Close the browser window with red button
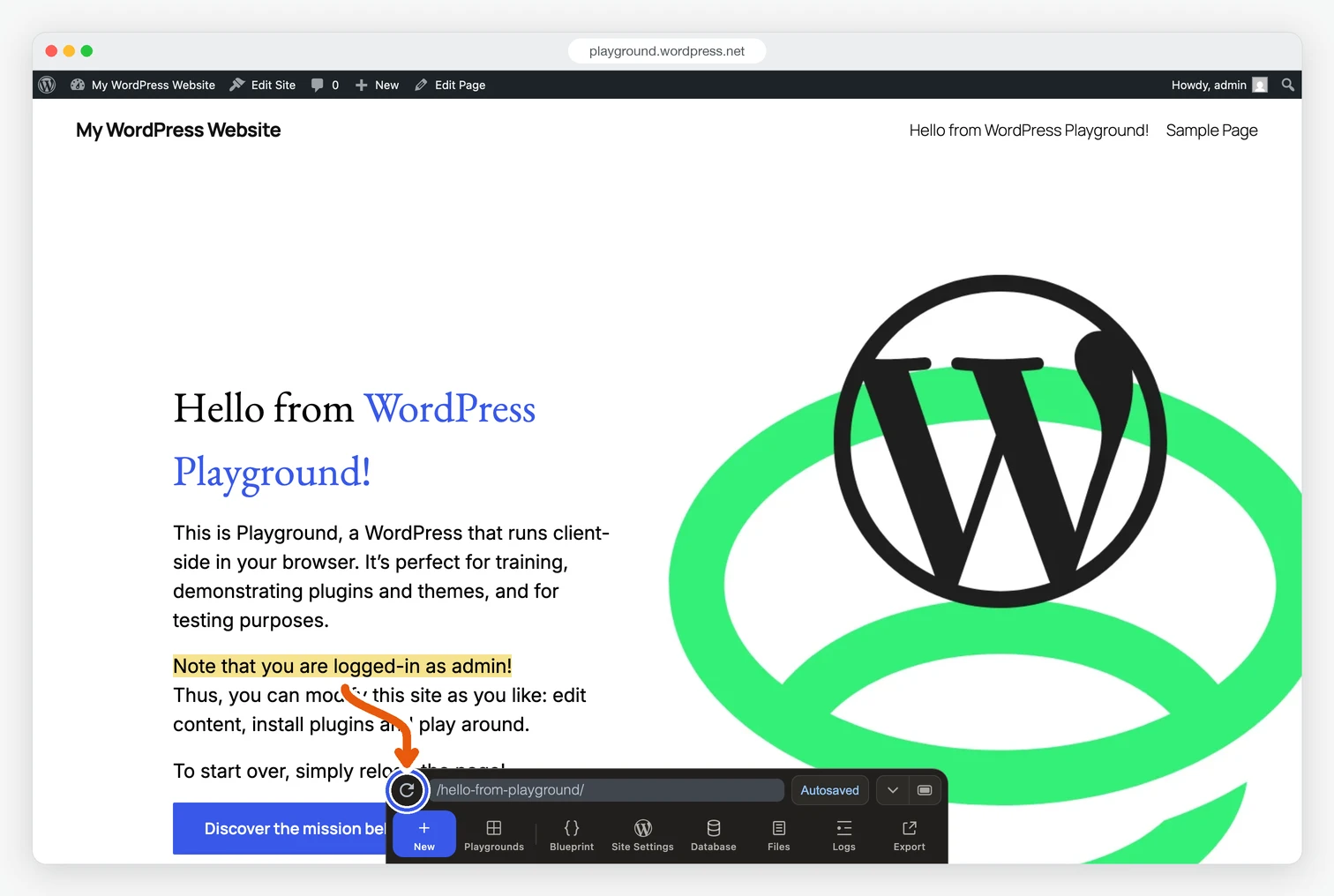Screen dimensions: 1334x896 pyautogui.click(x=51, y=51)
